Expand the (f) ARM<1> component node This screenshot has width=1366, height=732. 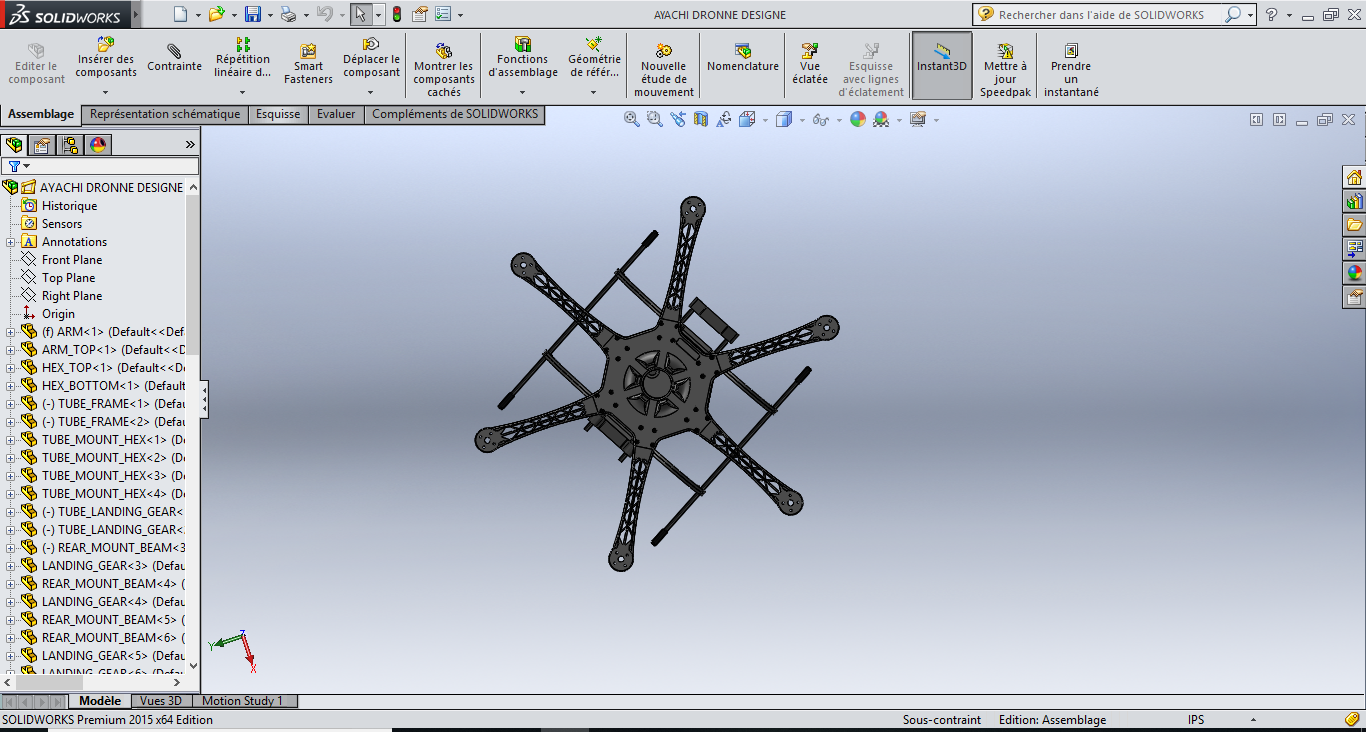[11, 332]
